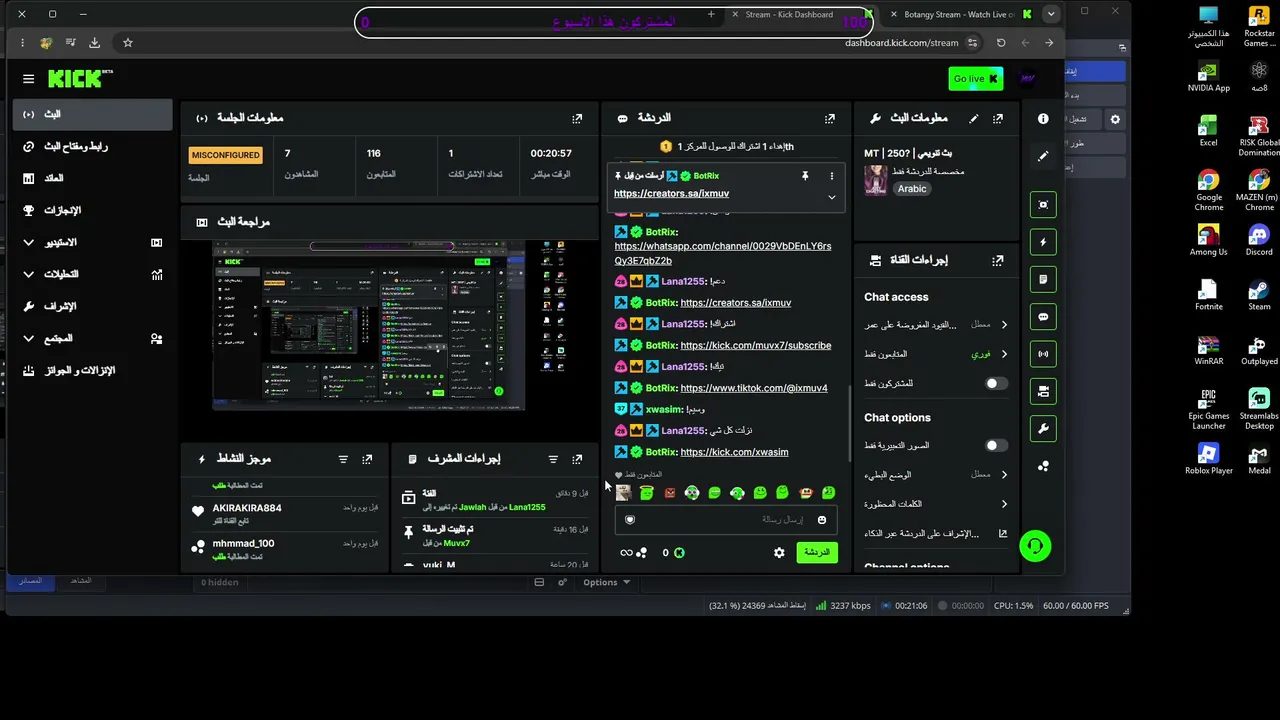Viewport: 1280px width, 720px height.
Task: Open Stream URL and key page
Action: 92,146
